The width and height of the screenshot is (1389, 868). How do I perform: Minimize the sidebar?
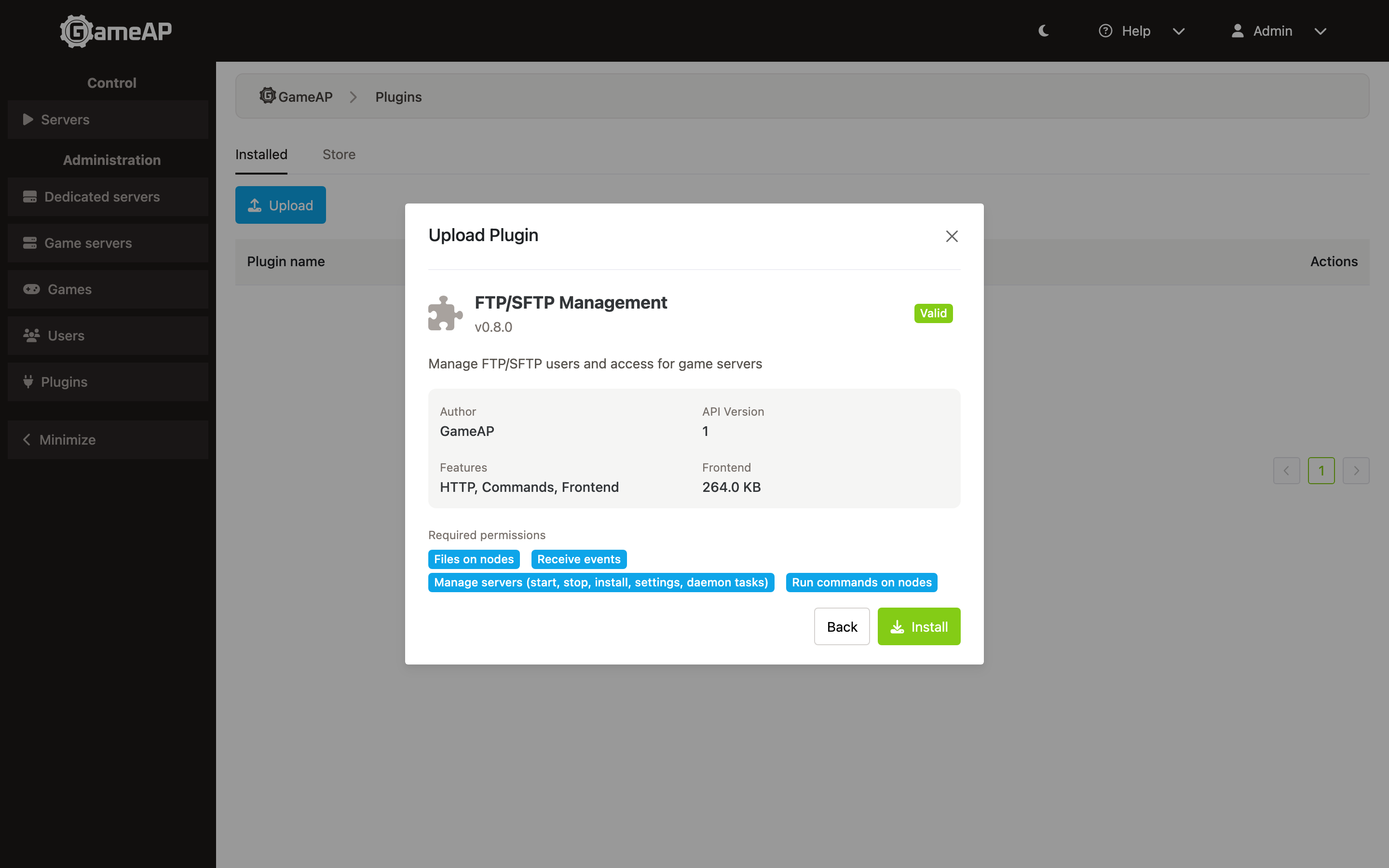[x=108, y=440]
